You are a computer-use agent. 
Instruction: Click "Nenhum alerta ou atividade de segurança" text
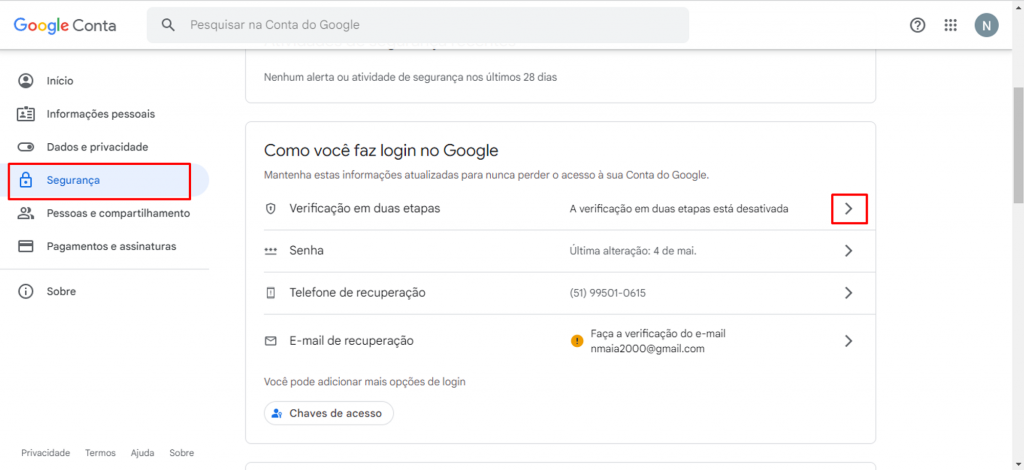pyautogui.click(x=410, y=77)
